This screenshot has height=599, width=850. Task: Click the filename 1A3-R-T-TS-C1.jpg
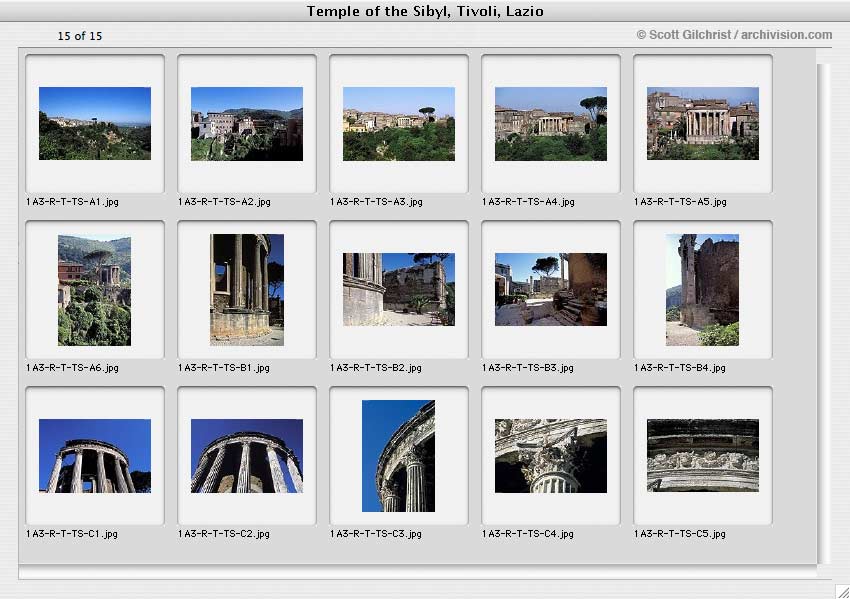pyautogui.click(x=72, y=533)
